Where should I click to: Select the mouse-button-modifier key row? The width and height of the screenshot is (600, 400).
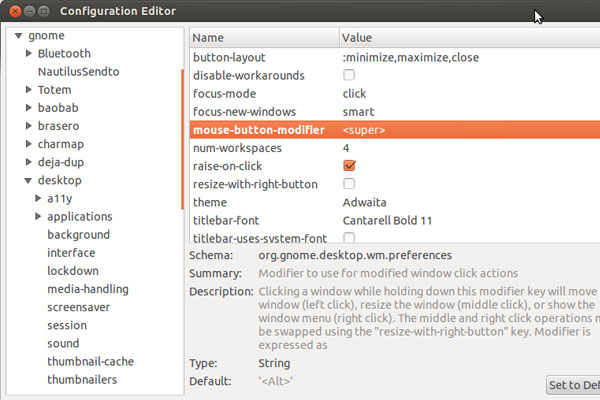coord(395,130)
